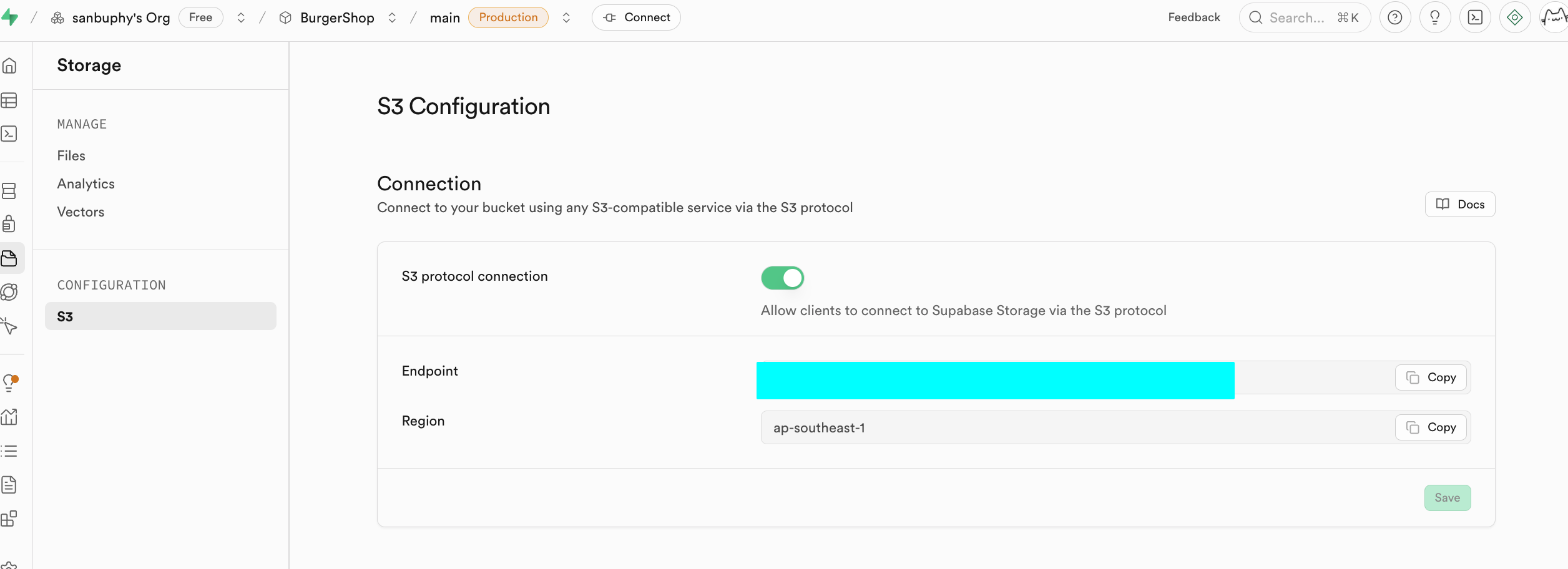Disable the S3 protocol connection toggle
Screen dimensions: 1568x569
(782, 278)
